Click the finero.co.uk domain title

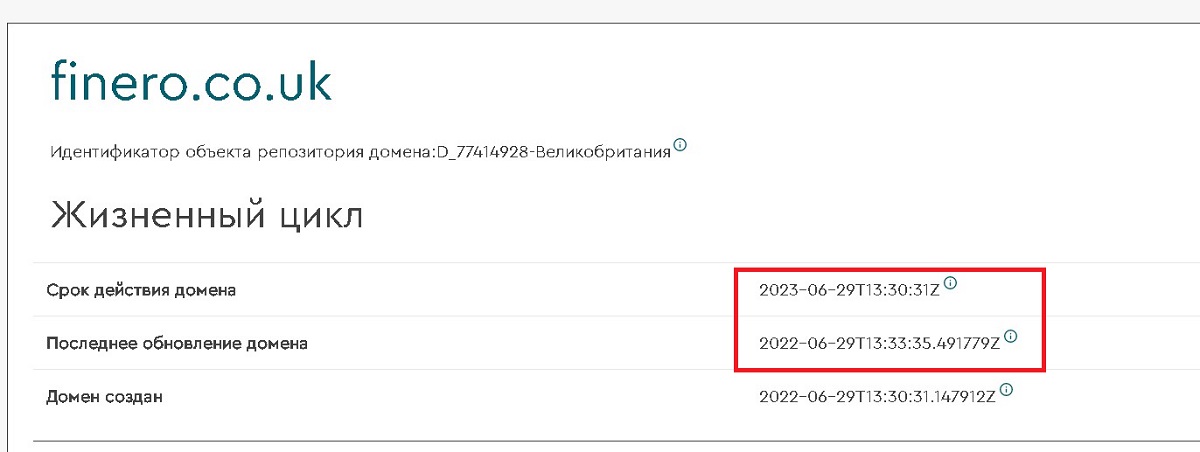click(191, 82)
